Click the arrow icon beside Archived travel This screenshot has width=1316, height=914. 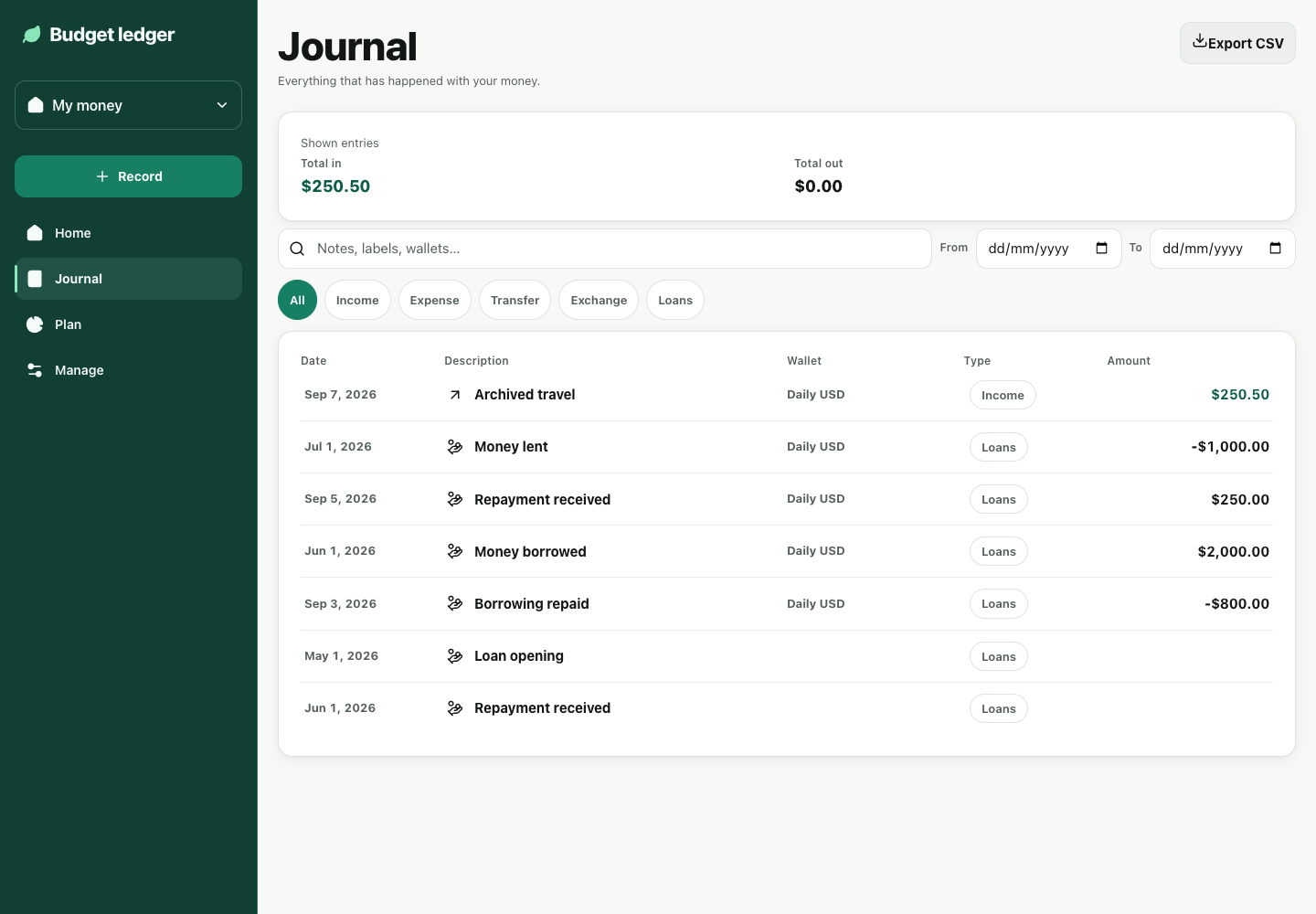tap(455, 395)
